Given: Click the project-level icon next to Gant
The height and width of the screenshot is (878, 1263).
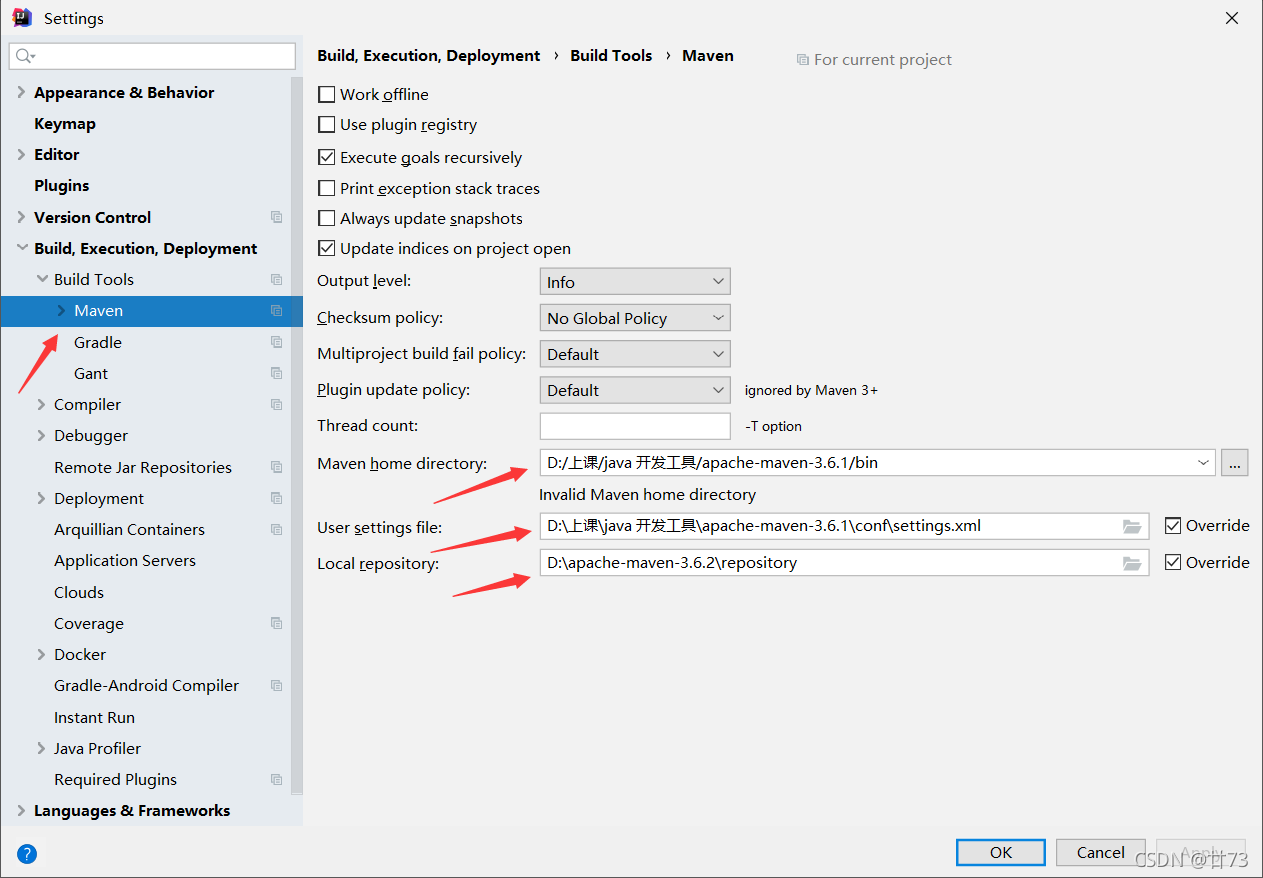Looking at the screenshot, I should 277,373.
